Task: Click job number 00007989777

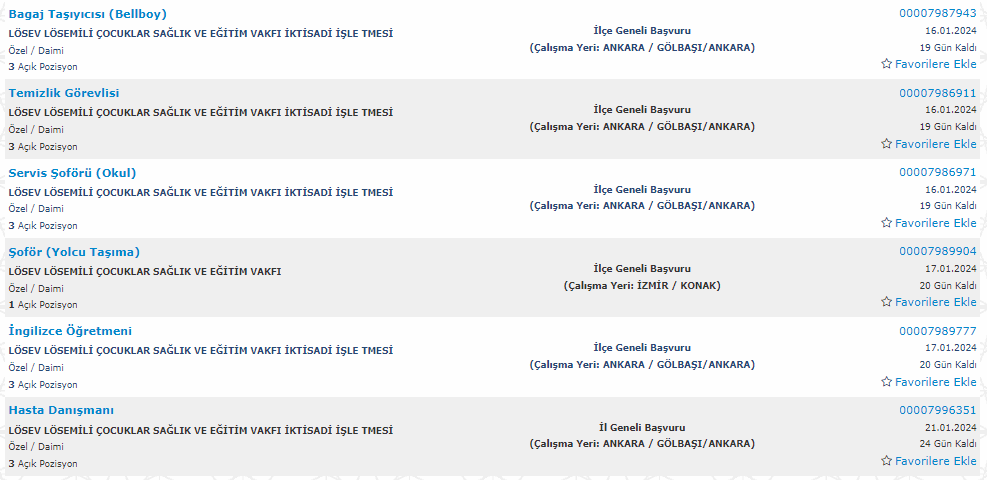Action: pyautogui.click(x=937, y=331)
